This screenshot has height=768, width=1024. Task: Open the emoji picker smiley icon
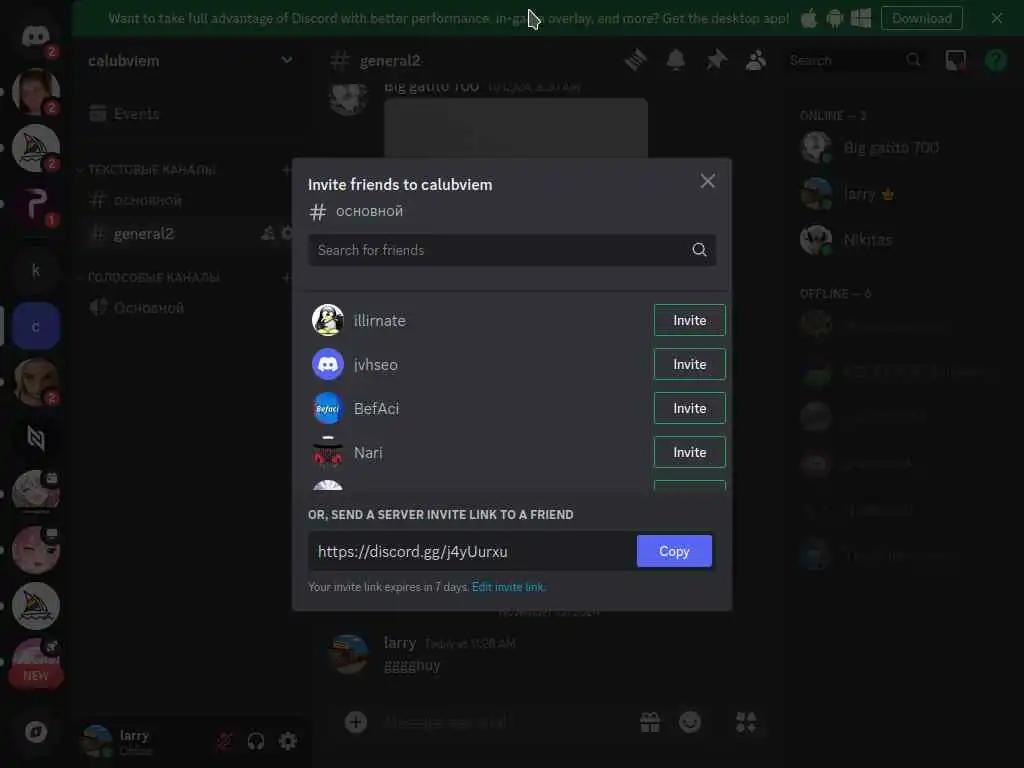pos(690,722)
